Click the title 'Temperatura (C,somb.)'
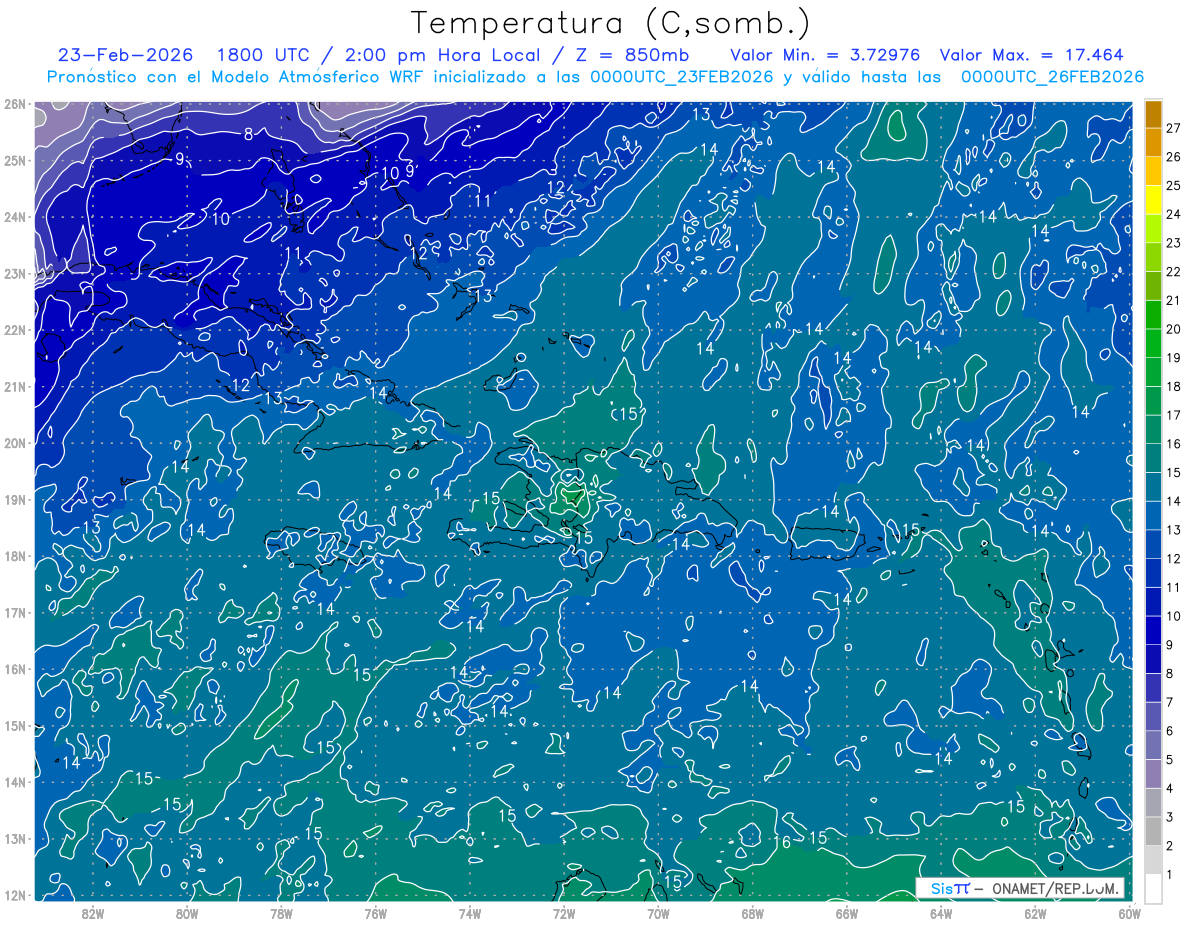Screen dimensions: 1200x927 point(610,23)
